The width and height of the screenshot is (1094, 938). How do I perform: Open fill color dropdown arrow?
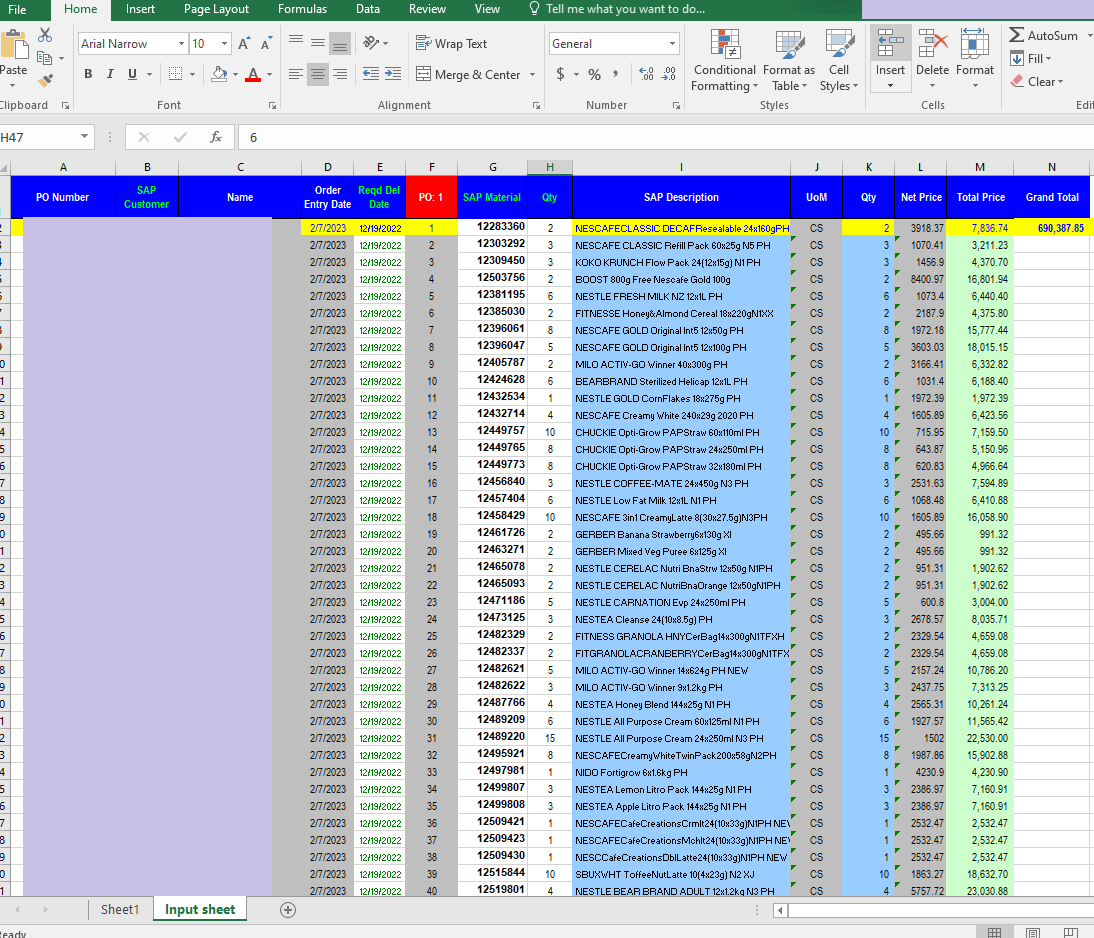(235, 74)
